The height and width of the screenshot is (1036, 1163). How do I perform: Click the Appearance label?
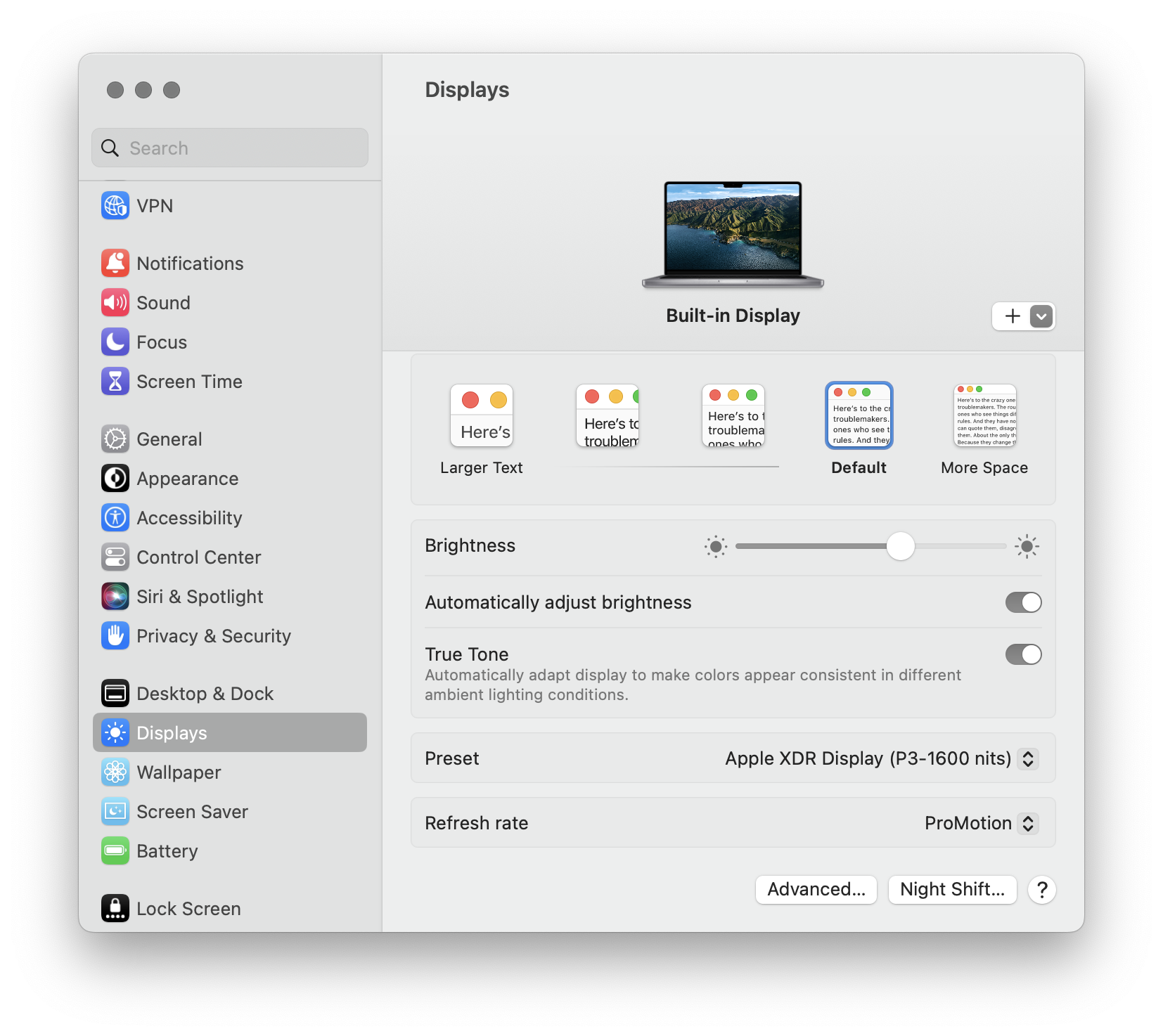188,479
